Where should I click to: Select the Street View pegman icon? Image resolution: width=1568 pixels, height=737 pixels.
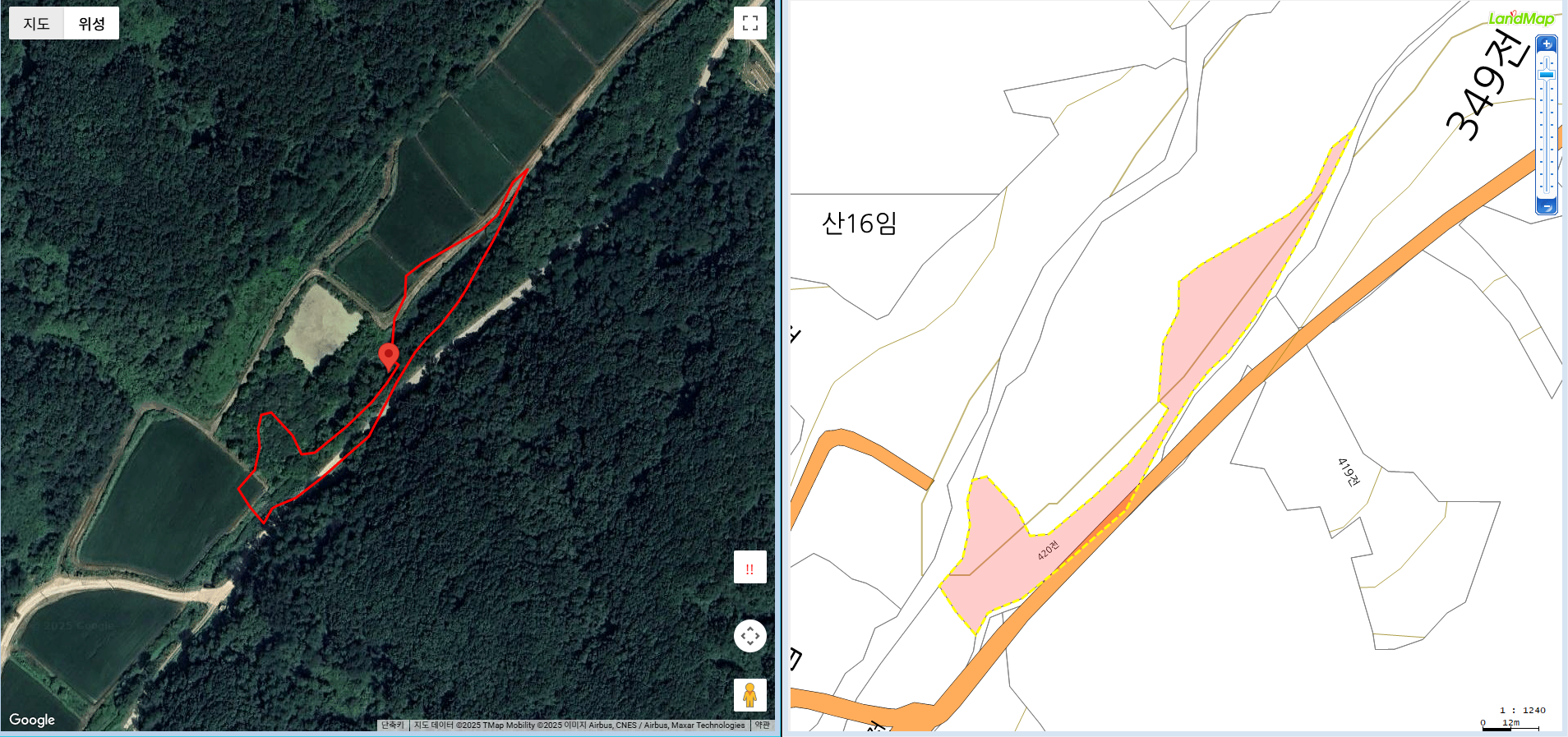[749, 695]
